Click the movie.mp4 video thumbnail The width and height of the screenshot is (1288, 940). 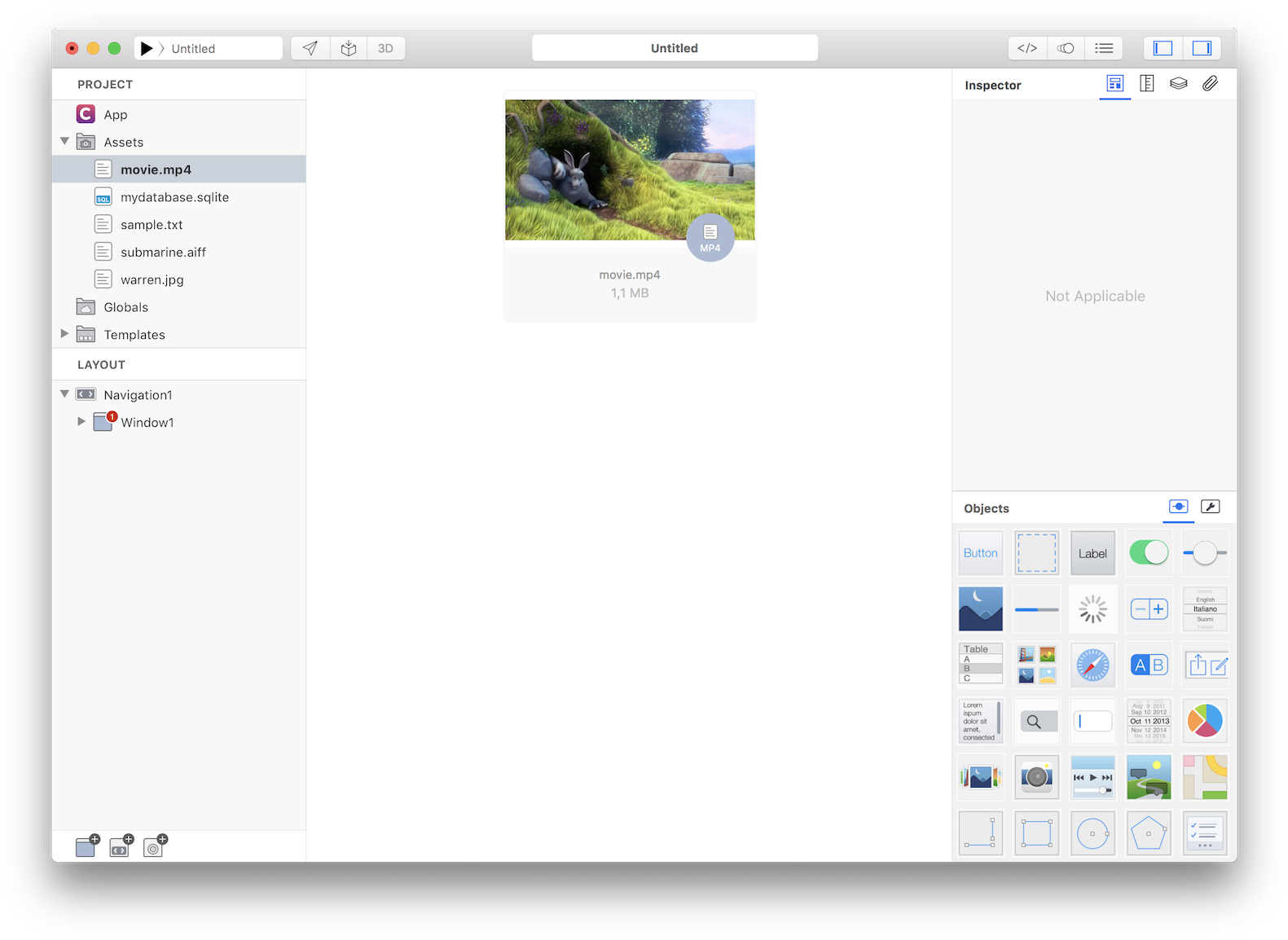click(630, 169)
